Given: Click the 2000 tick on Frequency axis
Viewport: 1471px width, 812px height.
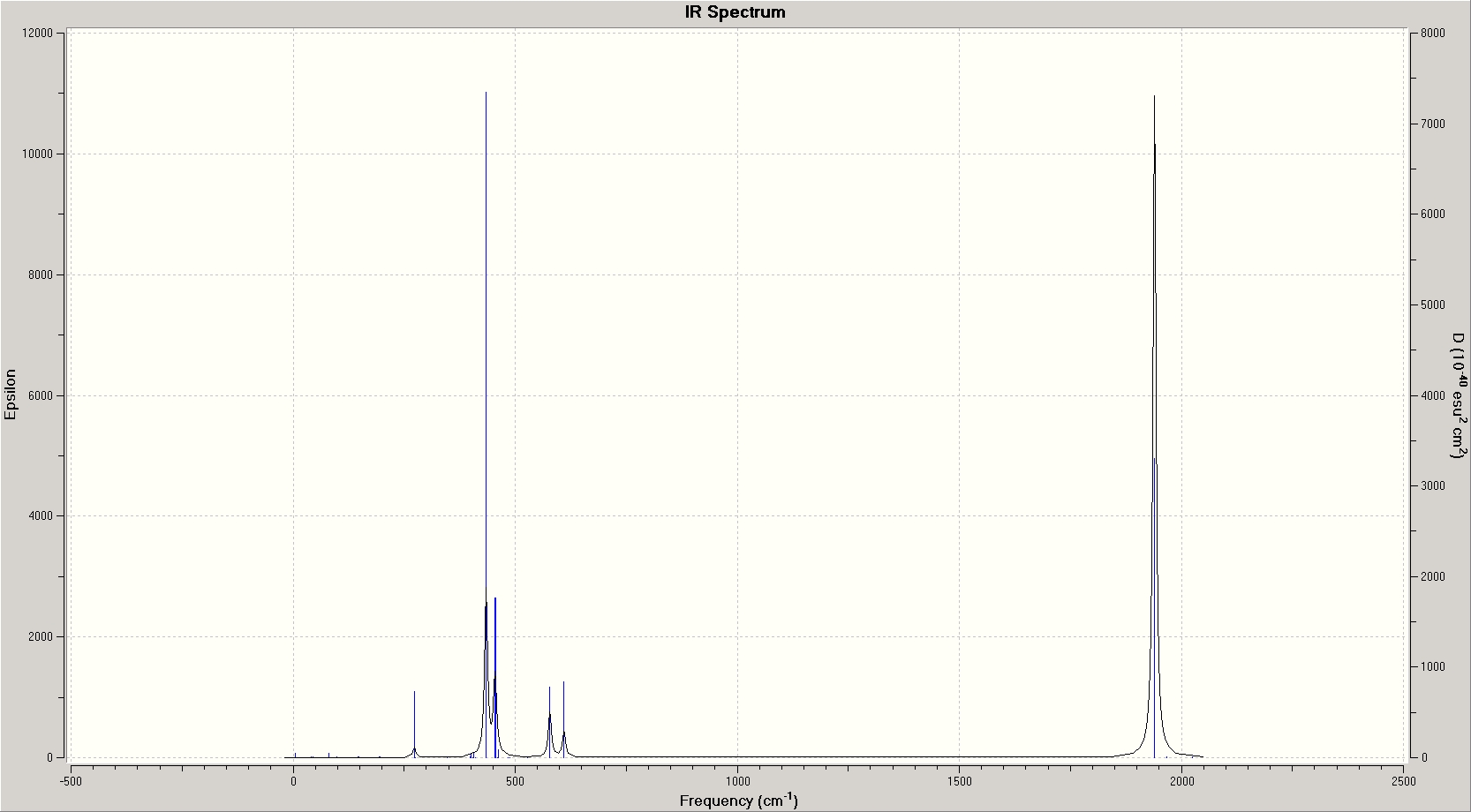Looking at the screenshot, I should pyautogui.click(x=1182, y=781).
